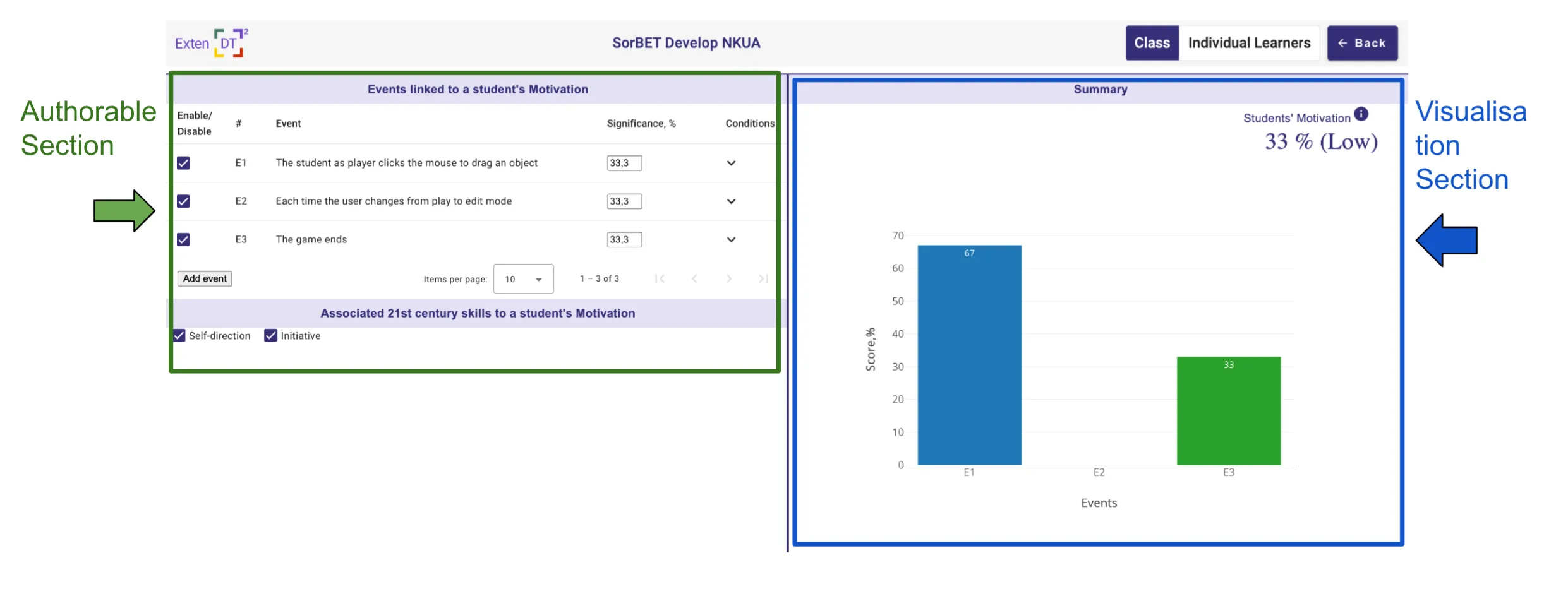Click the E1 significance input field
Viewport: 1568px width, 601px height.
pos(624,163)
